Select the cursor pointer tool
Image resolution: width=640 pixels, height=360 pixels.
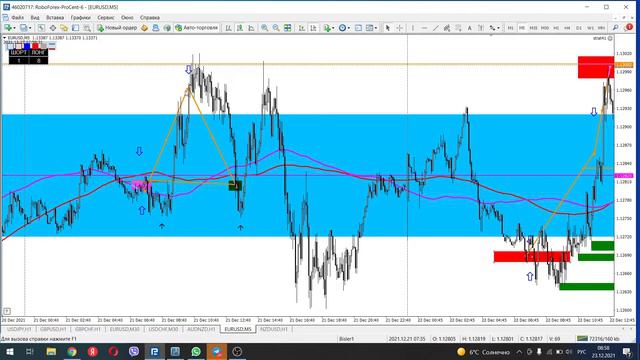pos(387,28)
